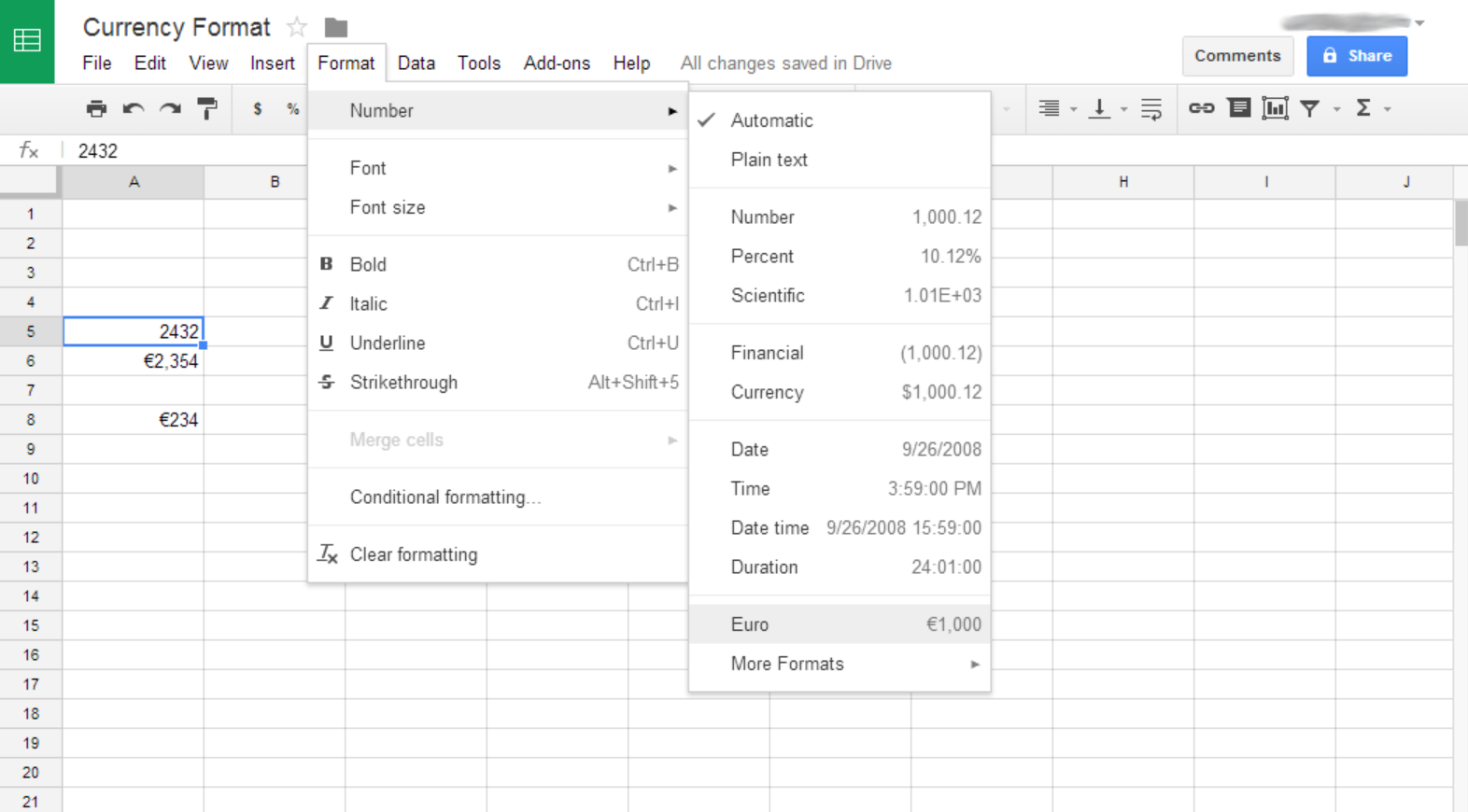The height and width of the screenshot is (812, 1468).
Task: Open the Data menu
Action: (416, 63)
